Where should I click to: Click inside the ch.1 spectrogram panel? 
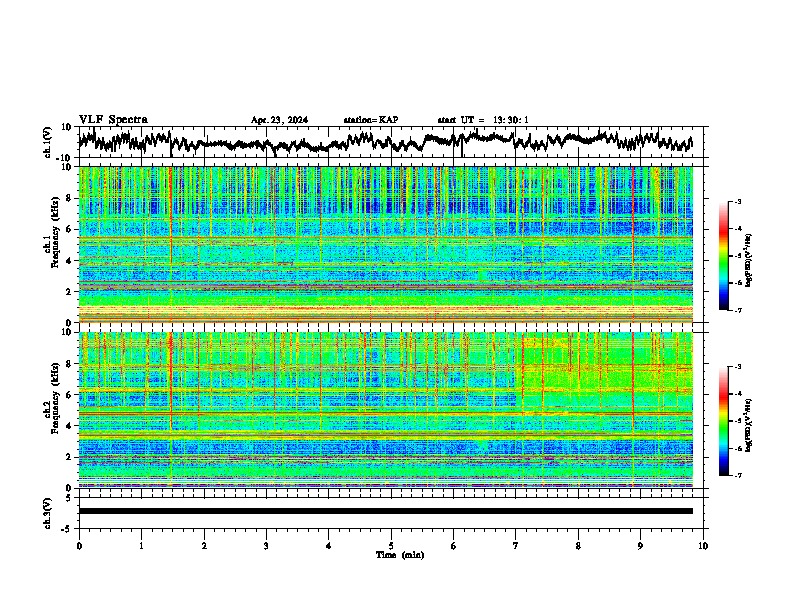pos(385,244)
